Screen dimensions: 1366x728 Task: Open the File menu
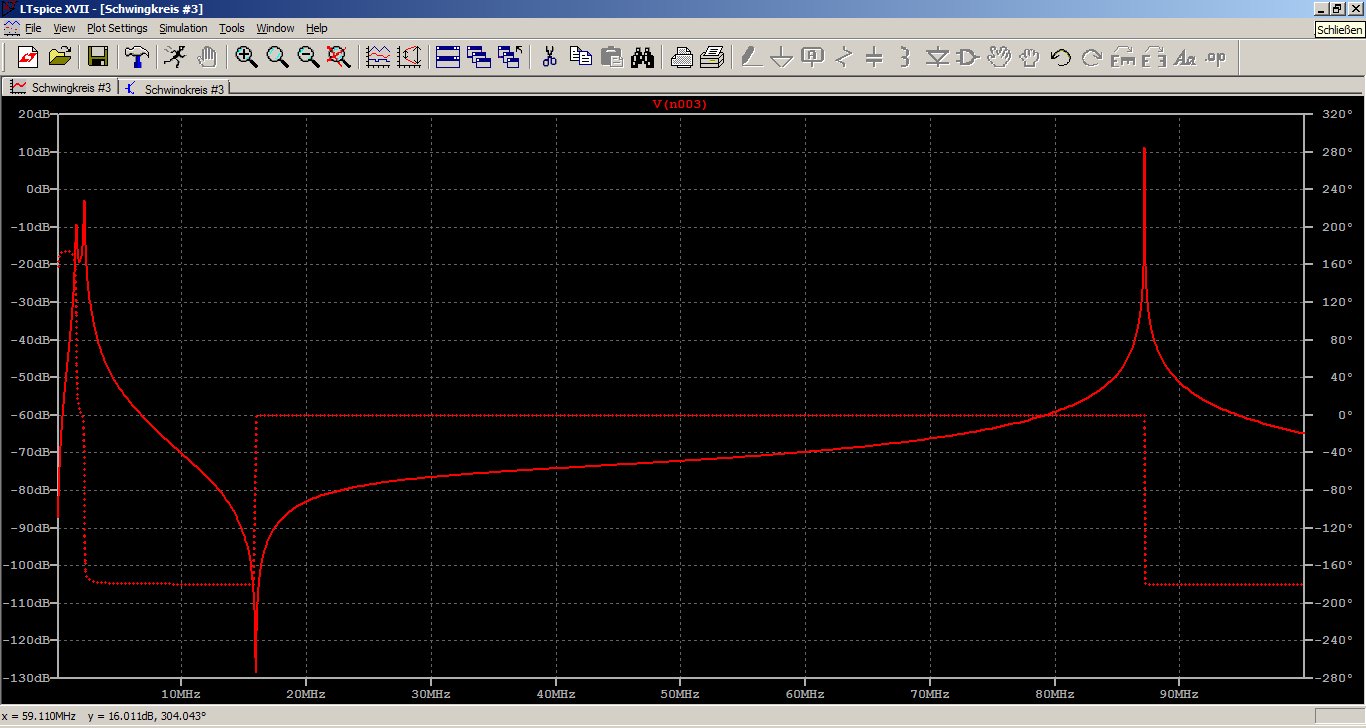coord(33,28)
